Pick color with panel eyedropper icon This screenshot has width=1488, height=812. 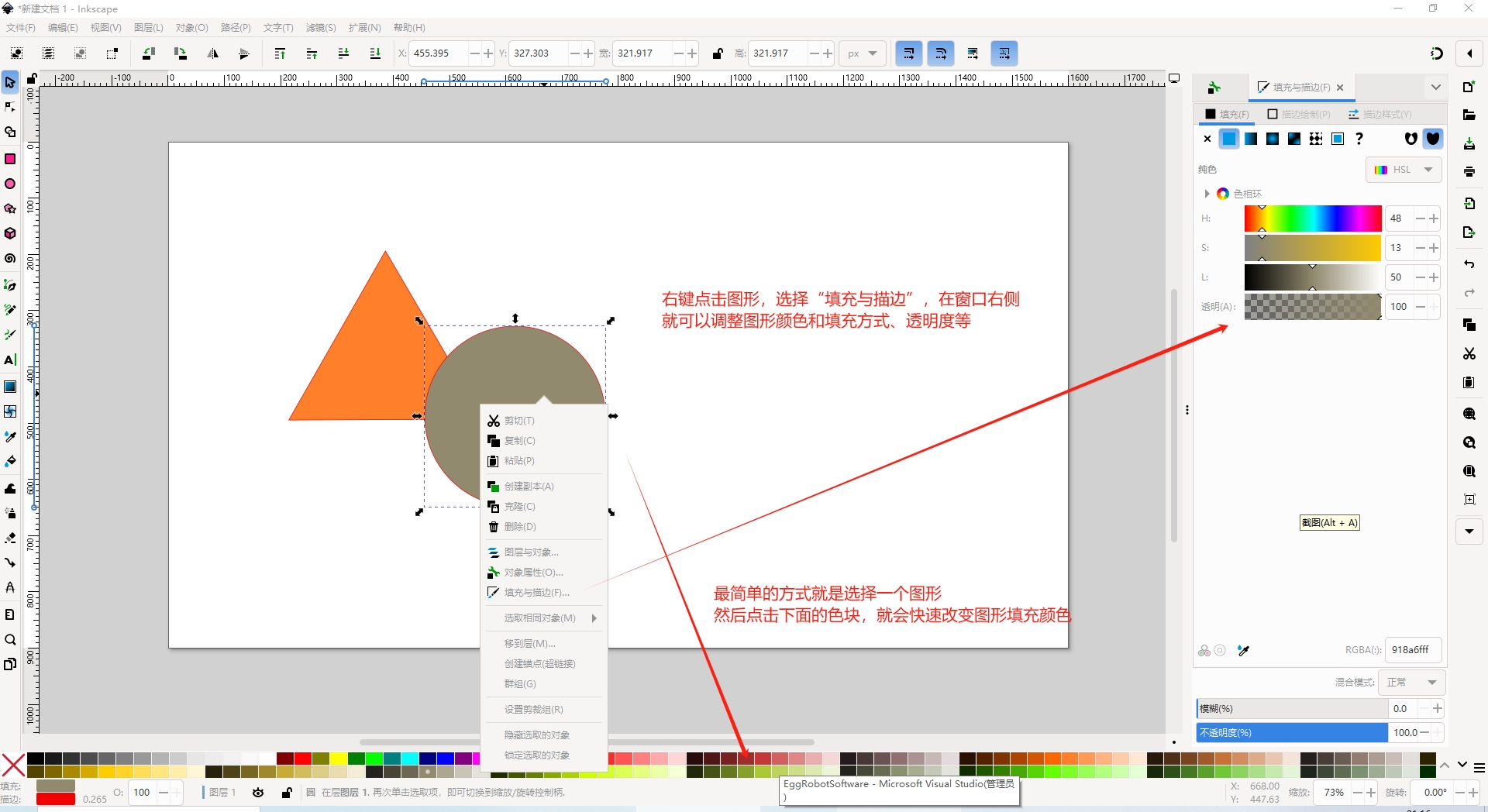(1244, 650)
